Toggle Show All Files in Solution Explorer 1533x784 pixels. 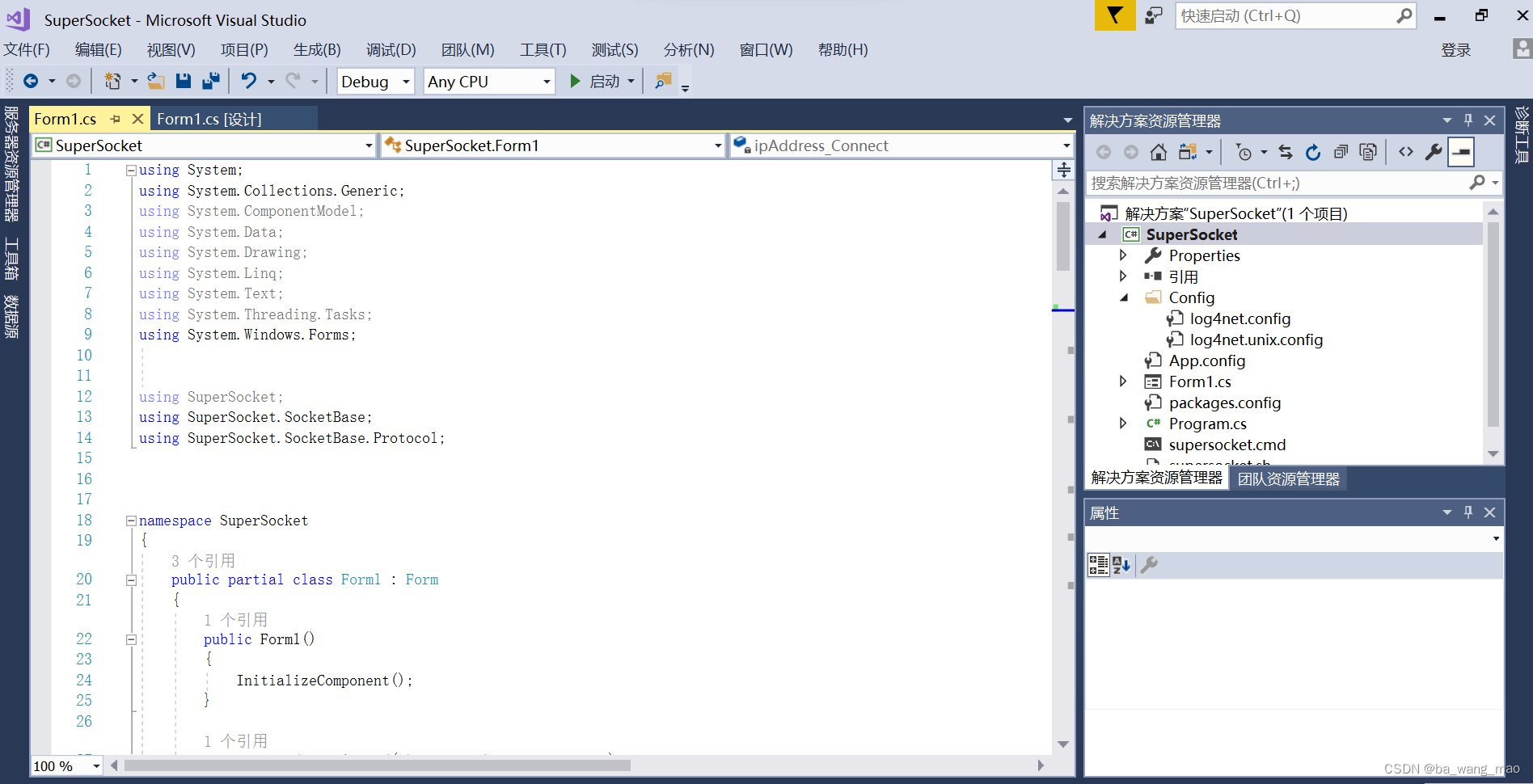[1368, 152]
